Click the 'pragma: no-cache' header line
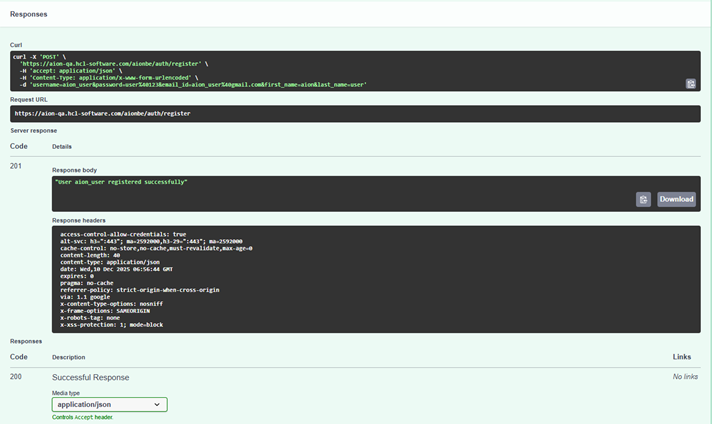 (87, 283)
